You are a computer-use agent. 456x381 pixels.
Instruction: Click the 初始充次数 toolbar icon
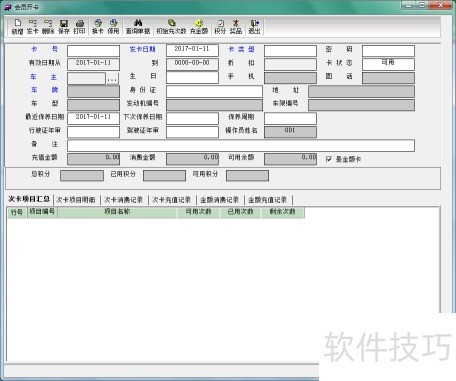pos(171,27)
